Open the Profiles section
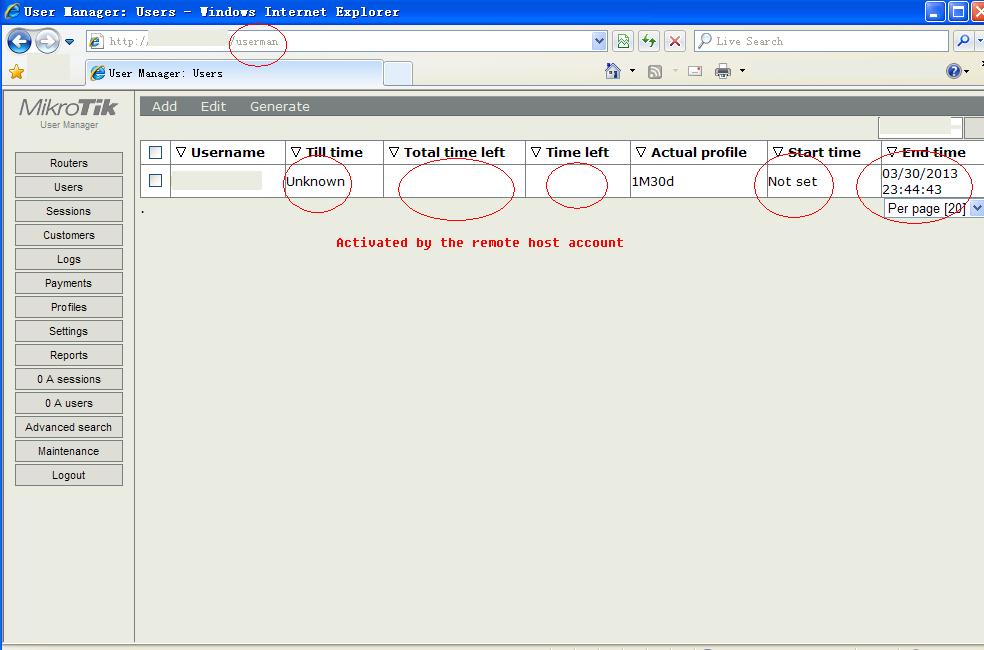This screenshot has height=650, width=984. point(69,307)
